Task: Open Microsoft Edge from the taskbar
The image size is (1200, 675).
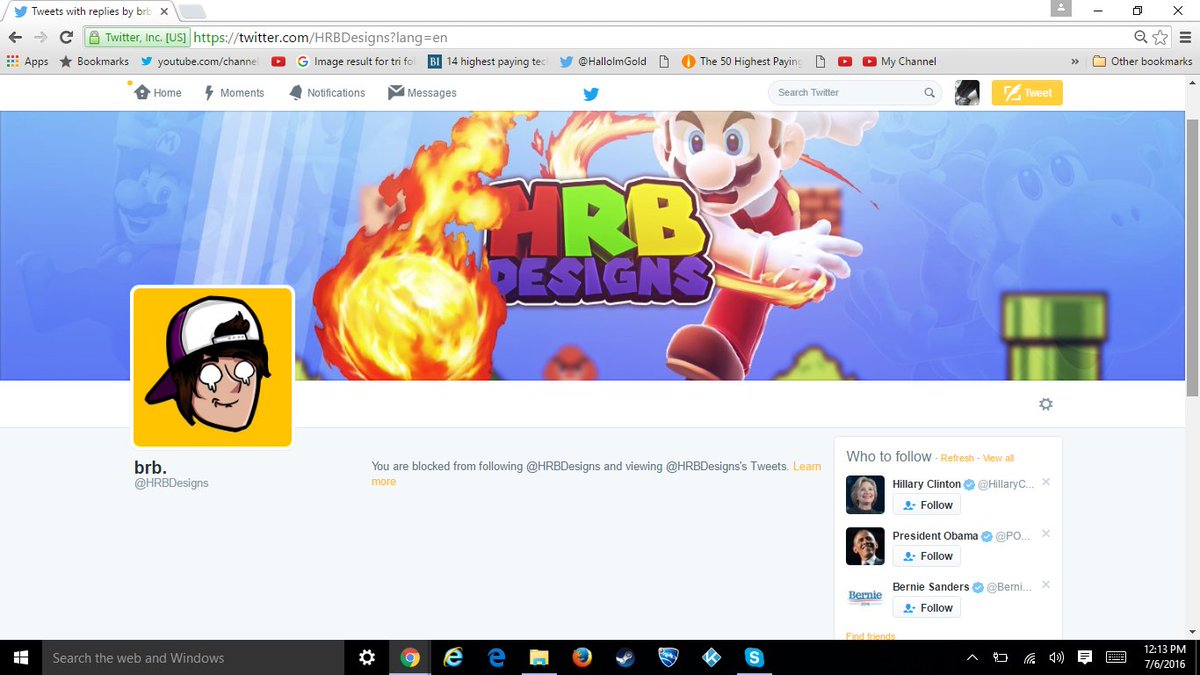Action: click(x=496, y=657)
